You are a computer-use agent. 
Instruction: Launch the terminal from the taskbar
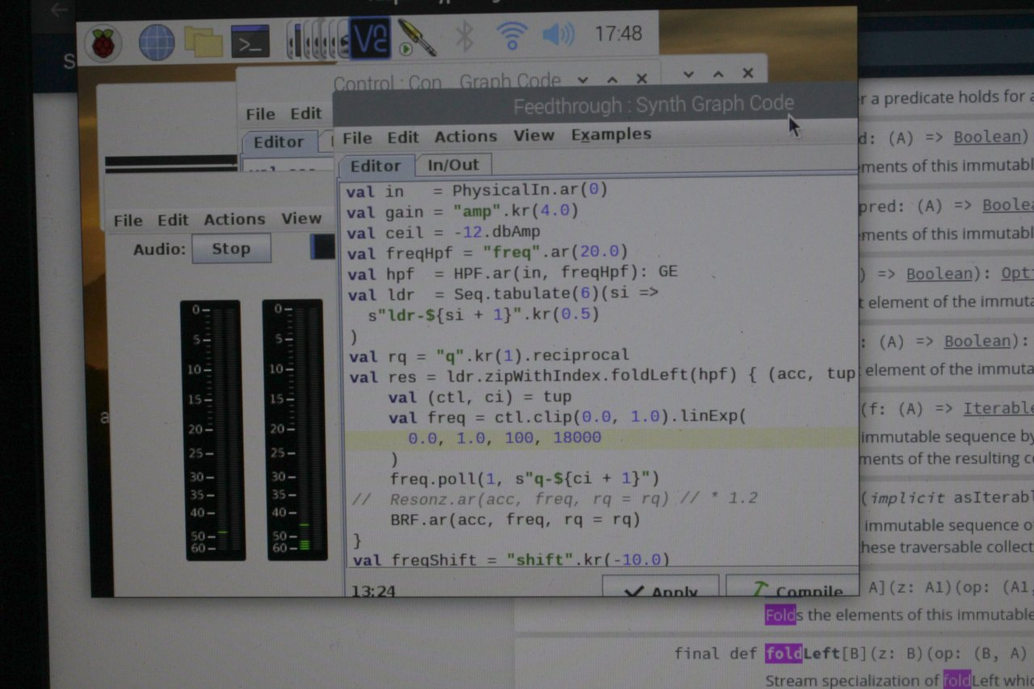tap(249, 42)
